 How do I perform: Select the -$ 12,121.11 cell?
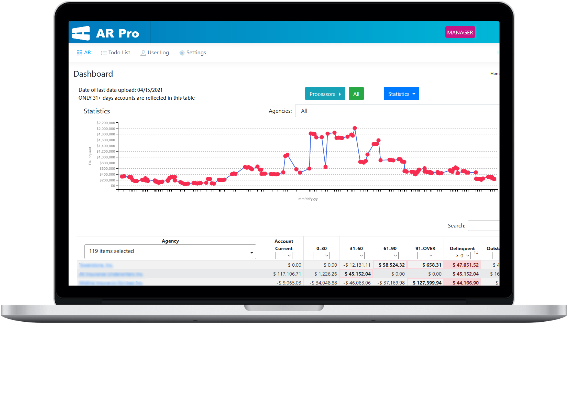357,265
